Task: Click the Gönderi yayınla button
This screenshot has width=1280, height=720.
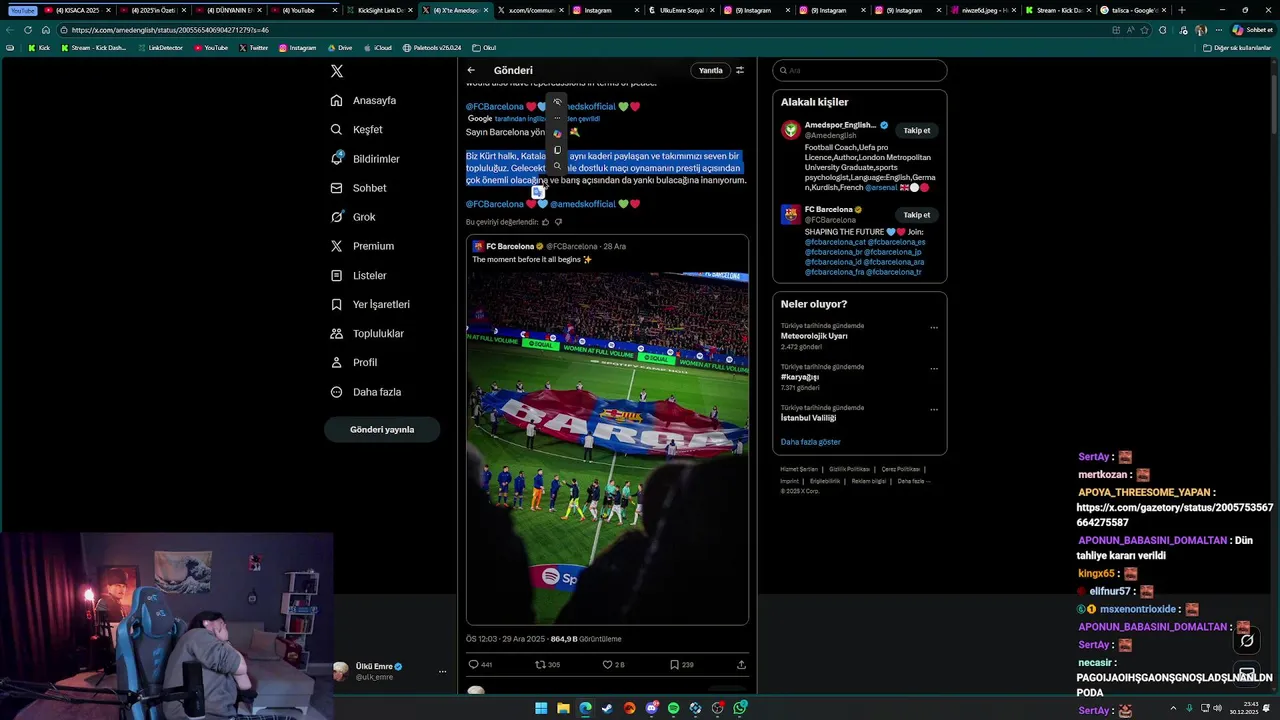Action: (x=382, y=430)
